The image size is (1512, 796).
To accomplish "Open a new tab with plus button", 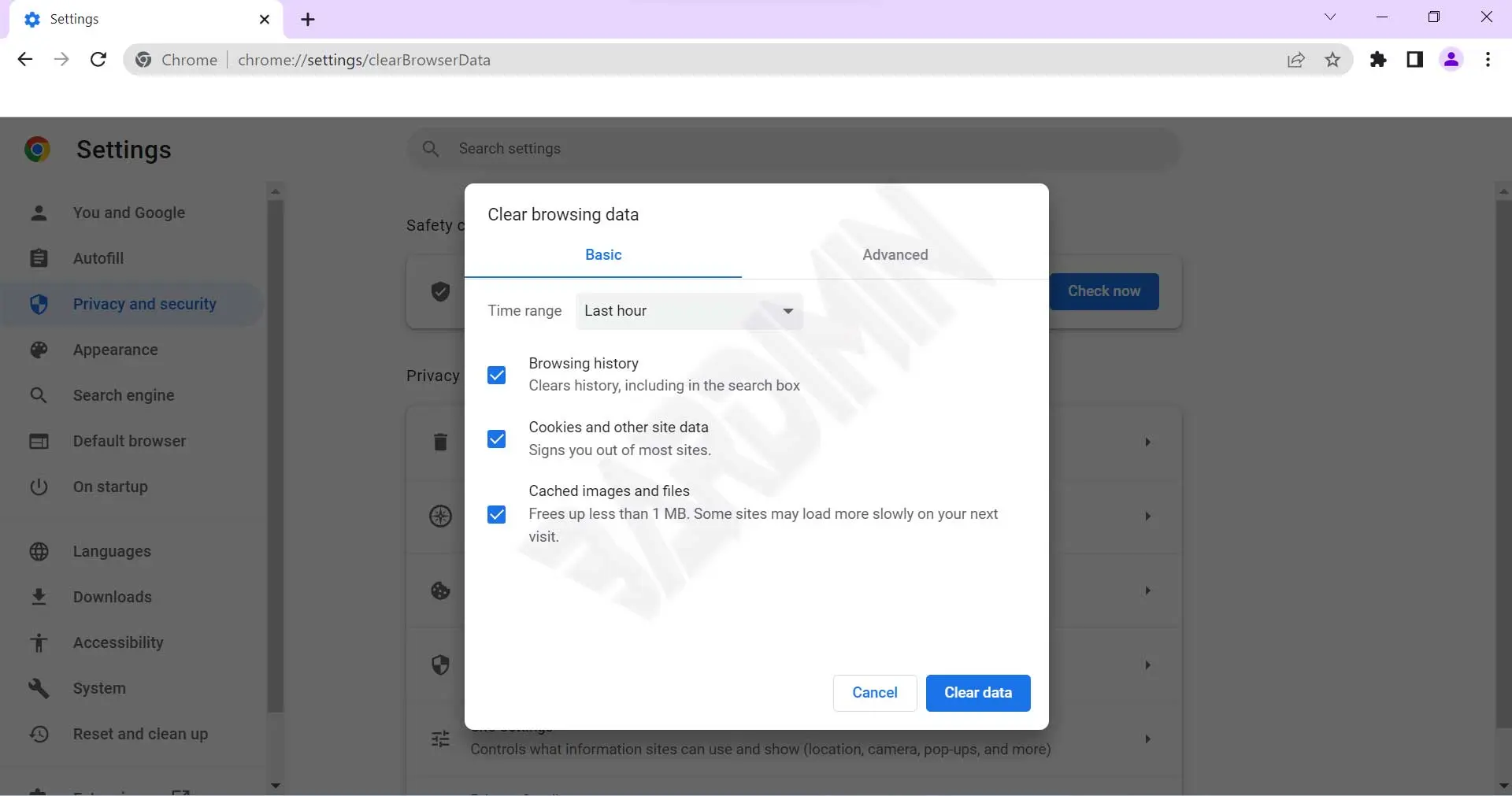I will 308,20.
